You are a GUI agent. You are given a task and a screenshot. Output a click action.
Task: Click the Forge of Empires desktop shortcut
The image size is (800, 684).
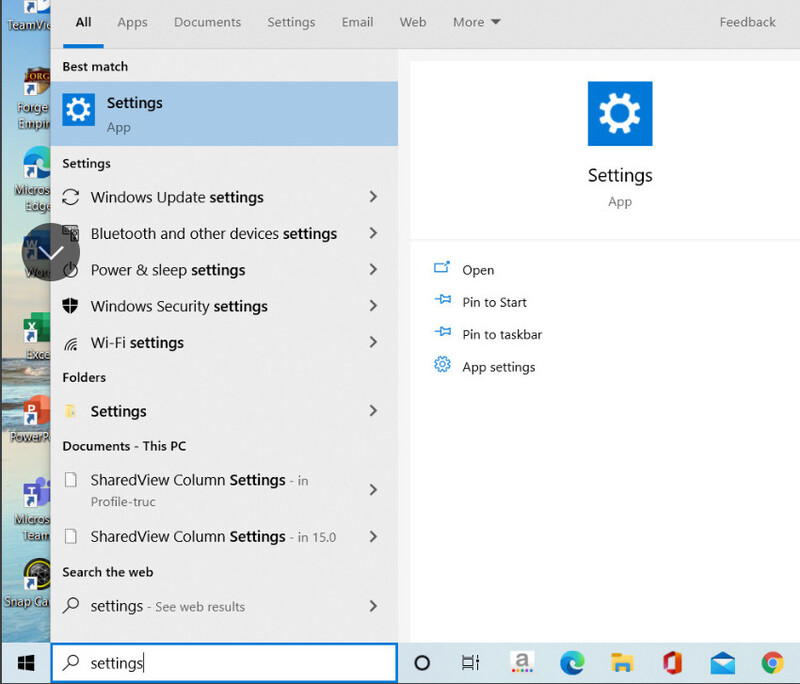click(x=35, y=98)
